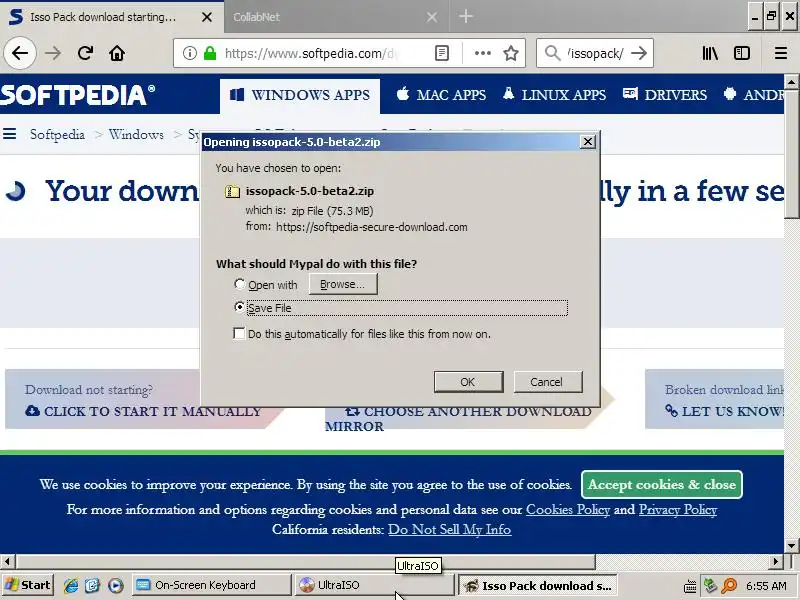Click the issopack-5.0-beta2.zip file icon
This screenshot has width=800, height=600.
232,191
